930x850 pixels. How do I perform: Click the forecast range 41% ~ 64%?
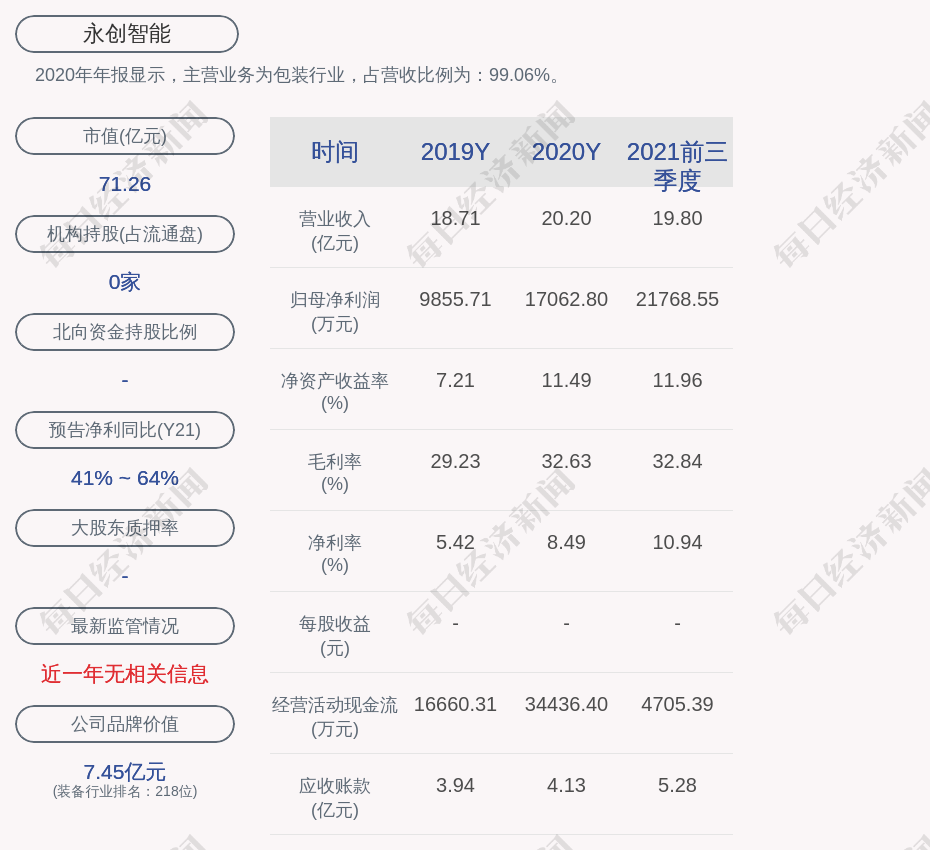pos(125,477)
